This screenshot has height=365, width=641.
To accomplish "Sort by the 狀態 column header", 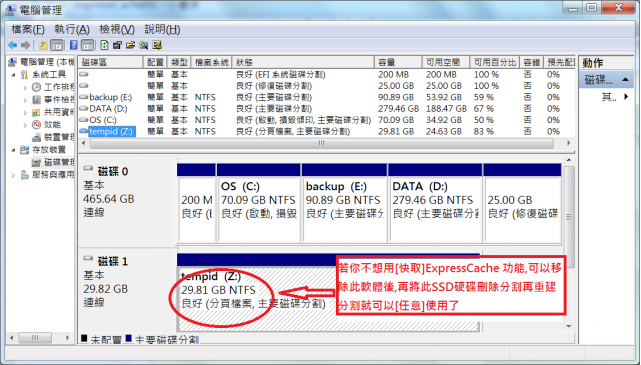I will pyautogui.click(x=303, y=62).
